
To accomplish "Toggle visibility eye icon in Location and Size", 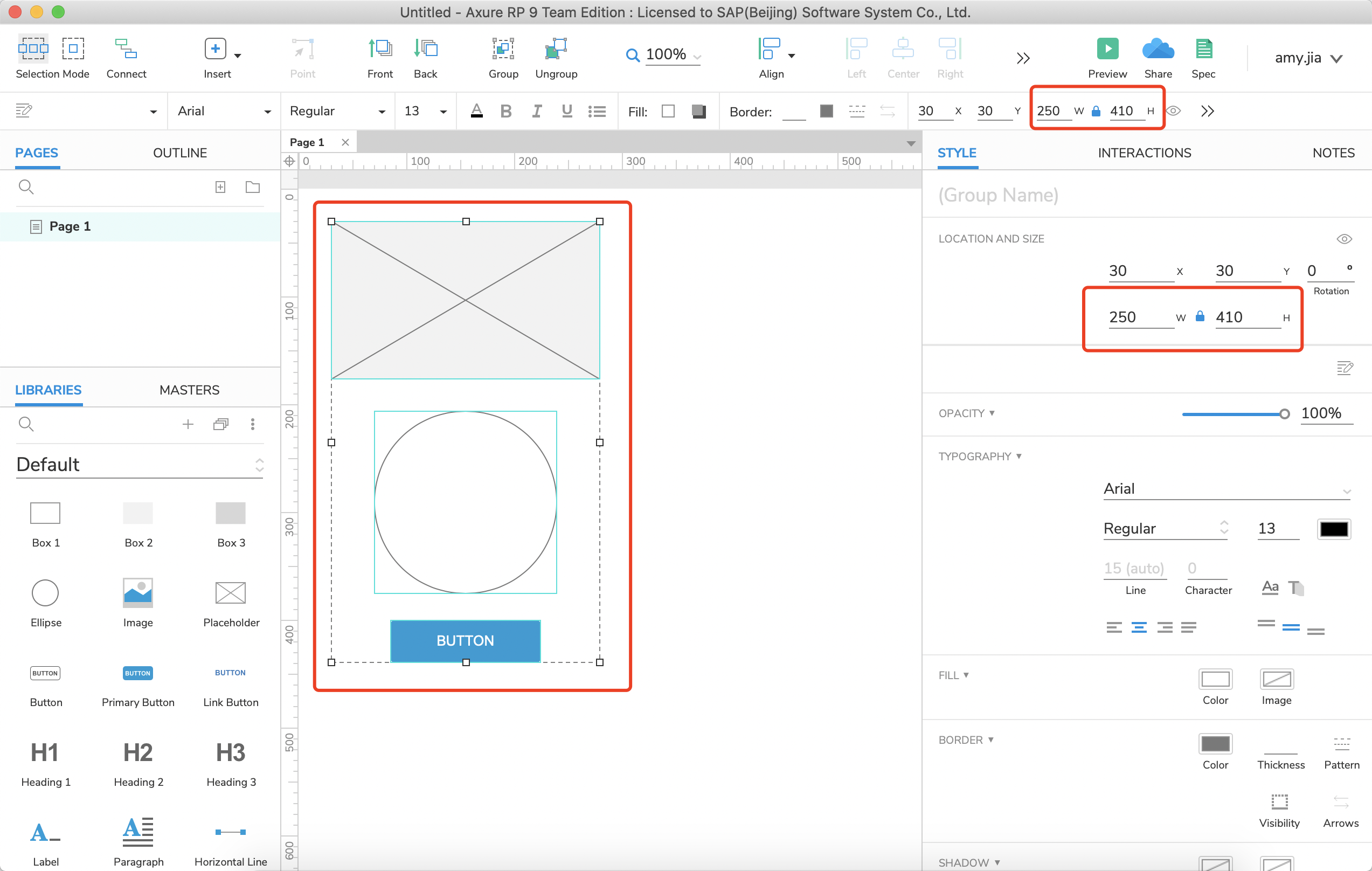I will pyautogui.click(x=1344, y=239).
